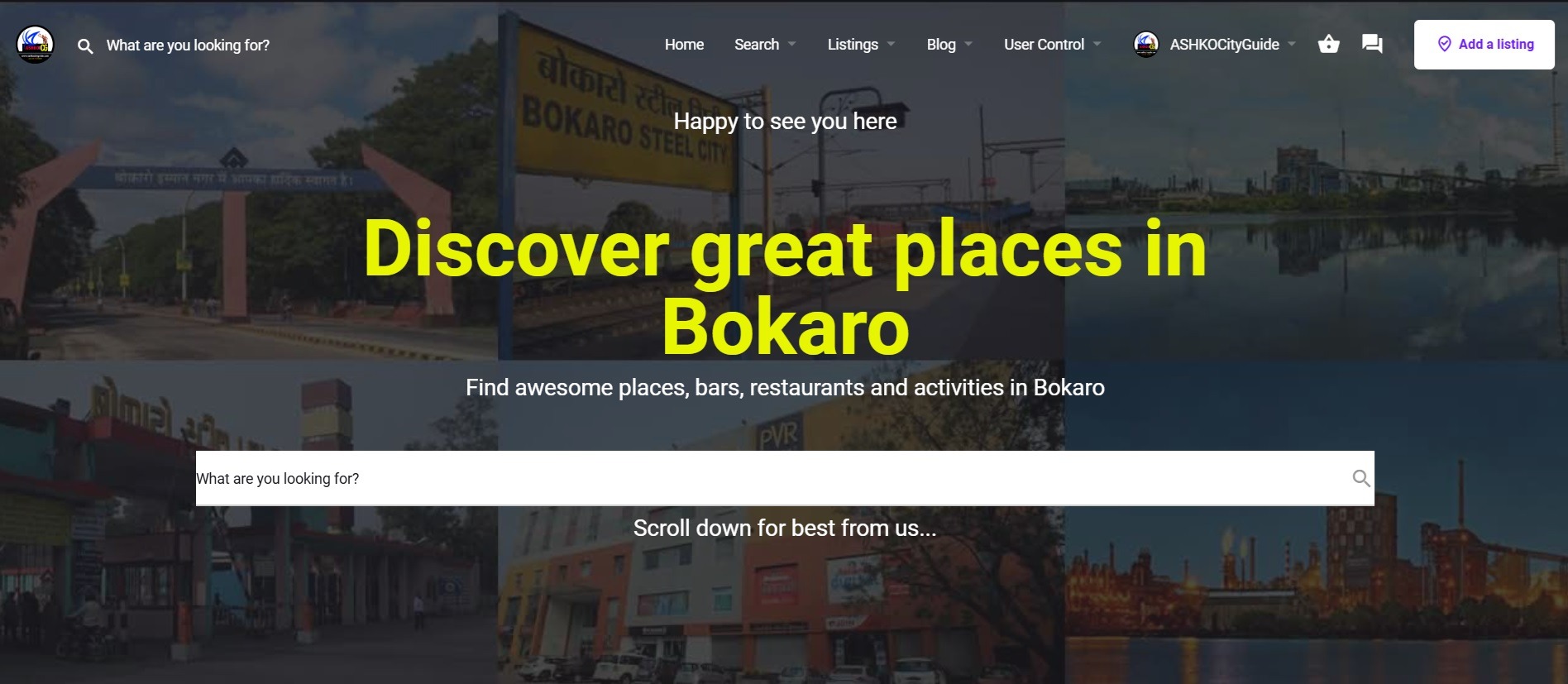Screen dimensions: 1568x684
Task: Expand the User Control dropdown arrow
Action: click(x=1097, y=44)
